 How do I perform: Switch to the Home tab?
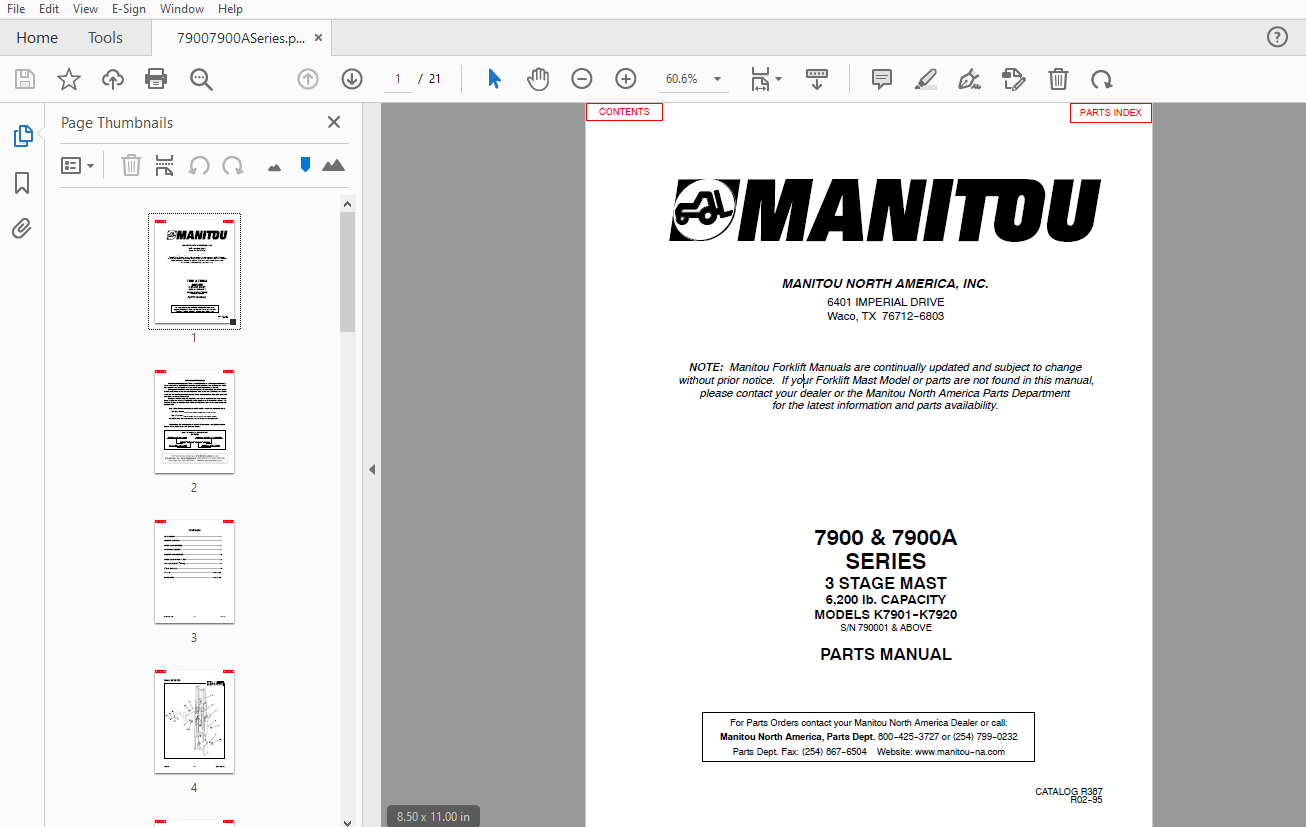[37, 38]
